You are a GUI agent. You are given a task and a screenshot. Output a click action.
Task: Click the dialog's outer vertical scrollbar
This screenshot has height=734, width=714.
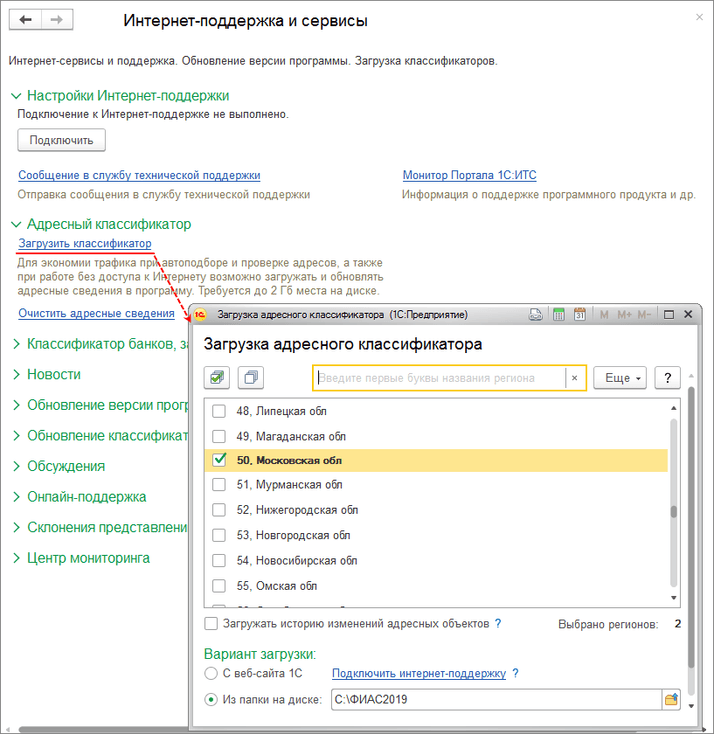pyautogui.click(x=691, y=527)
